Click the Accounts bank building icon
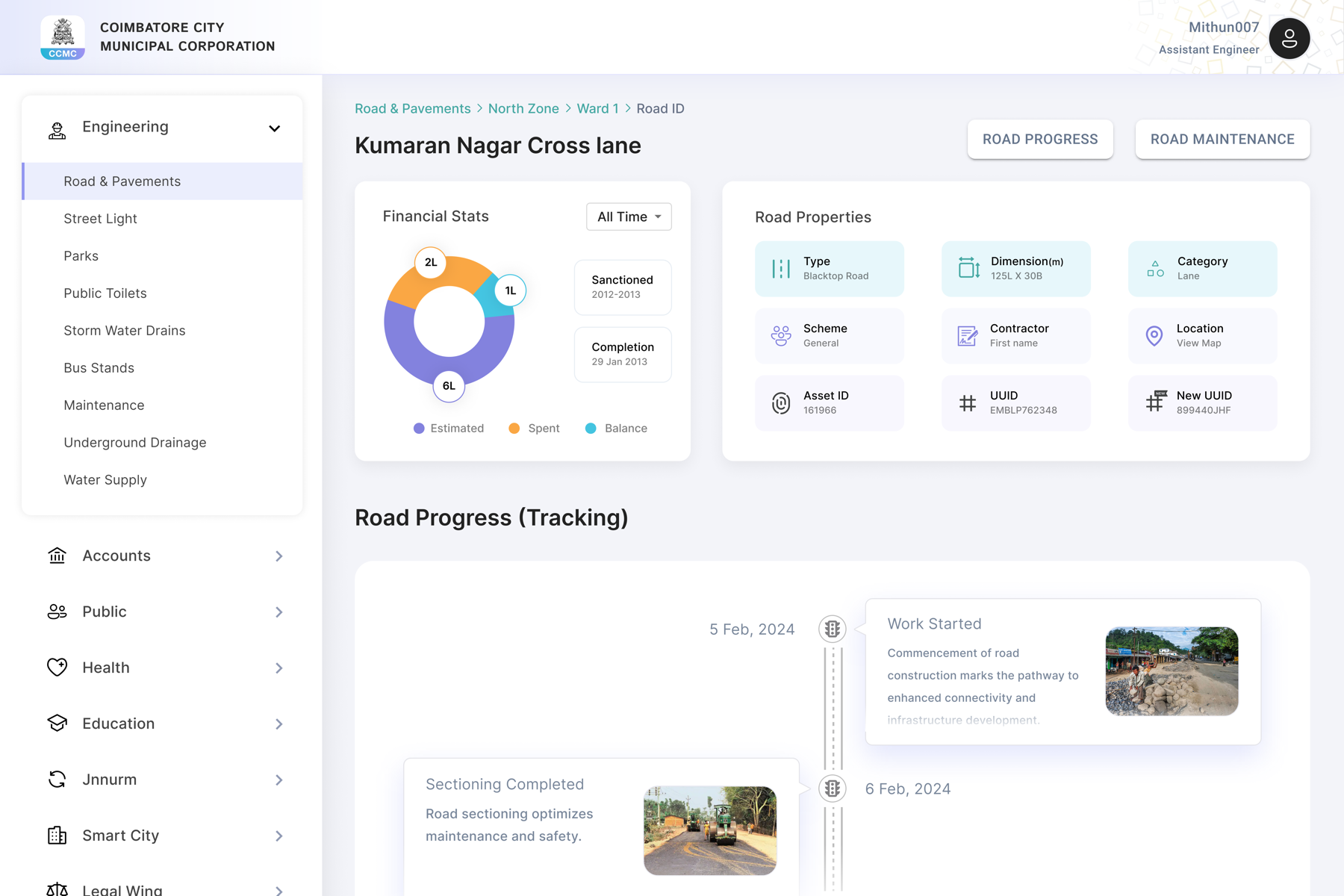The width and height of the screenshot is (1344, 896). pyautogui.click(x=57, y=556)
